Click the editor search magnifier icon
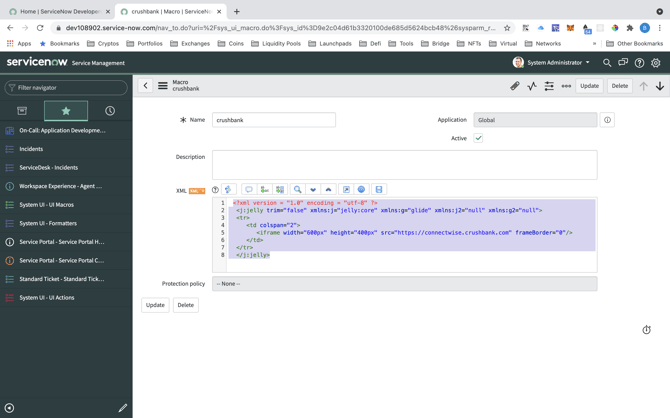This screenshot has width=670, height=418. pos(297,189)
